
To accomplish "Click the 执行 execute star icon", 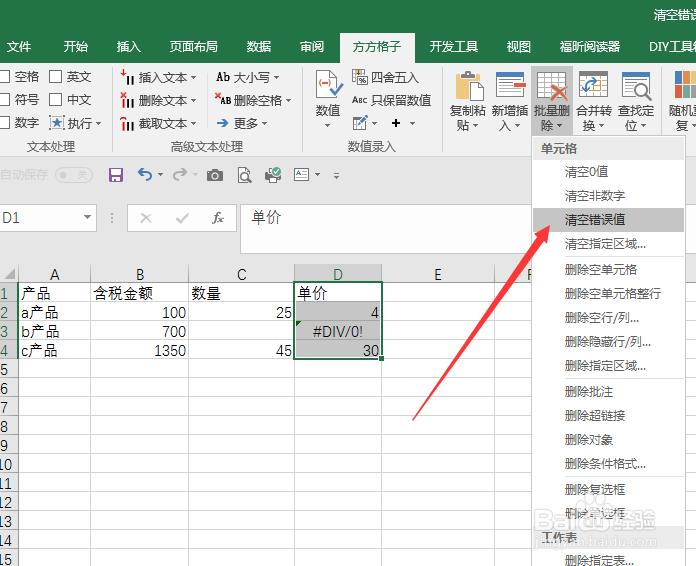I will (57, 123).
